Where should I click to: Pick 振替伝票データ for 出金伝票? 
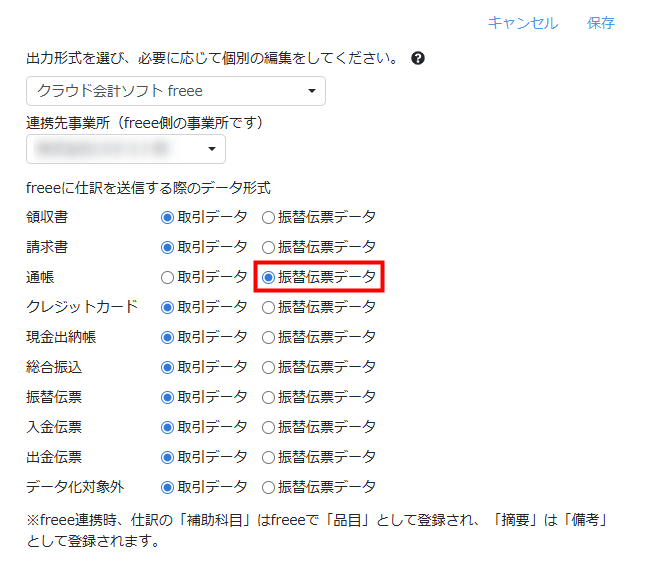[x=268, y=457]
